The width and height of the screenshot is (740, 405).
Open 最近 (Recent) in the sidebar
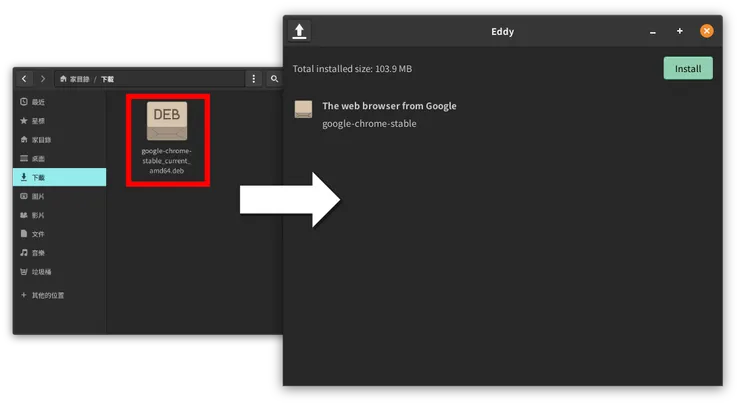click(59, 102)
